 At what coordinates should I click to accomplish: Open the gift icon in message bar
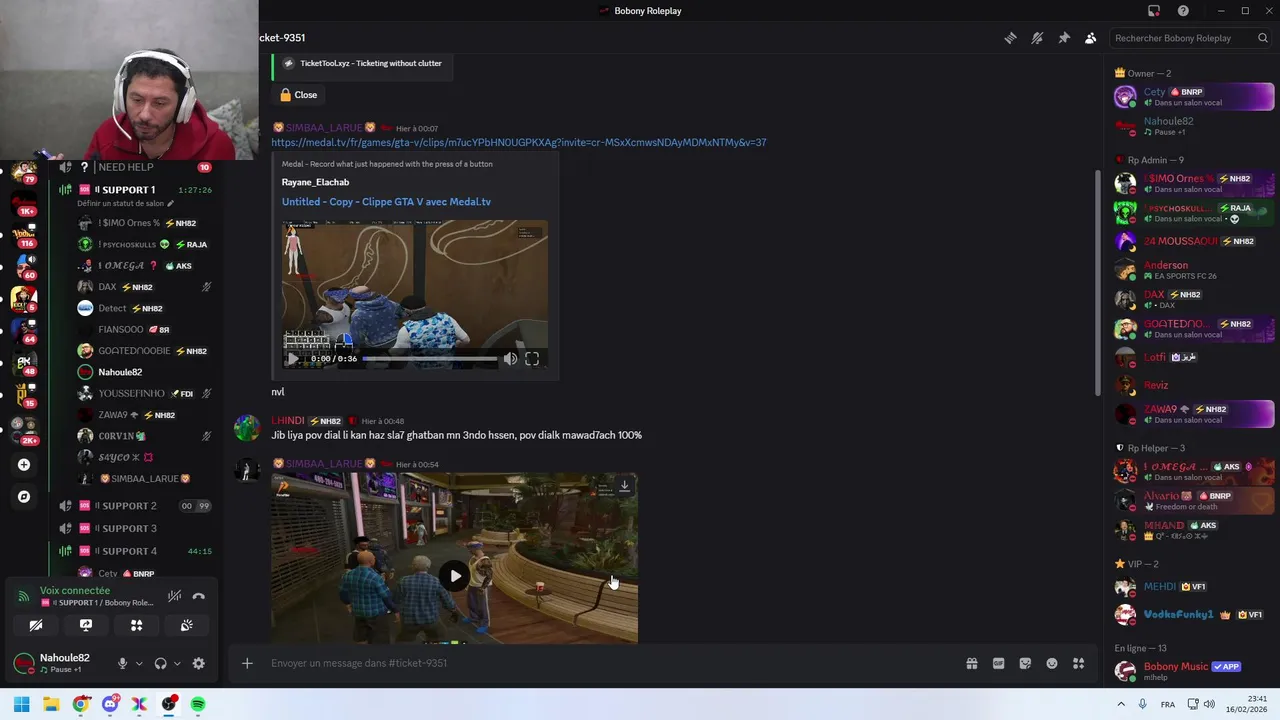click(971, 663)
